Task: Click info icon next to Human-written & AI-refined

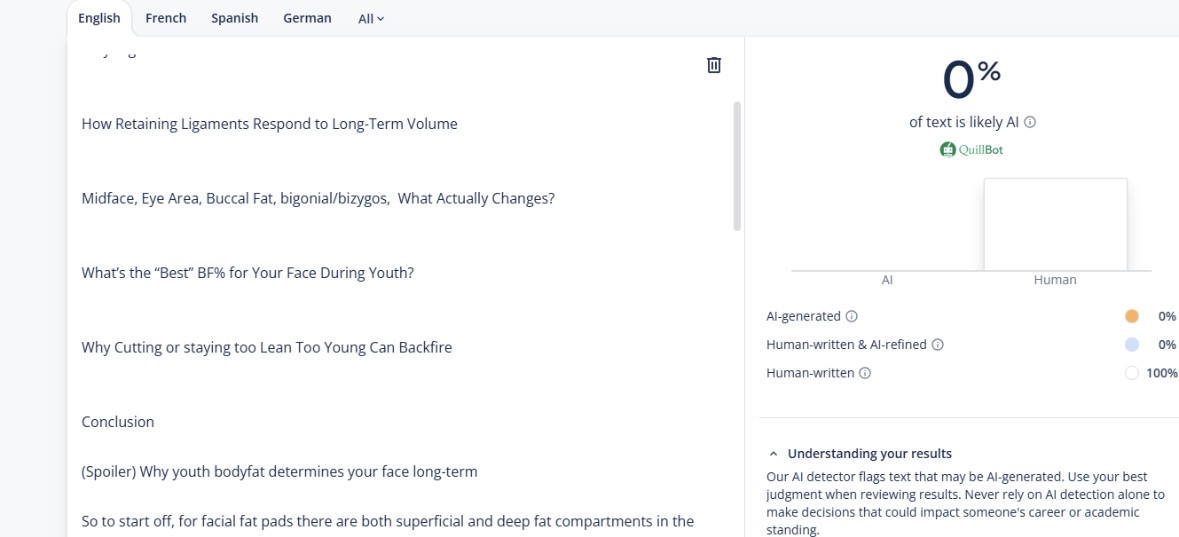Action: (937, 345)
